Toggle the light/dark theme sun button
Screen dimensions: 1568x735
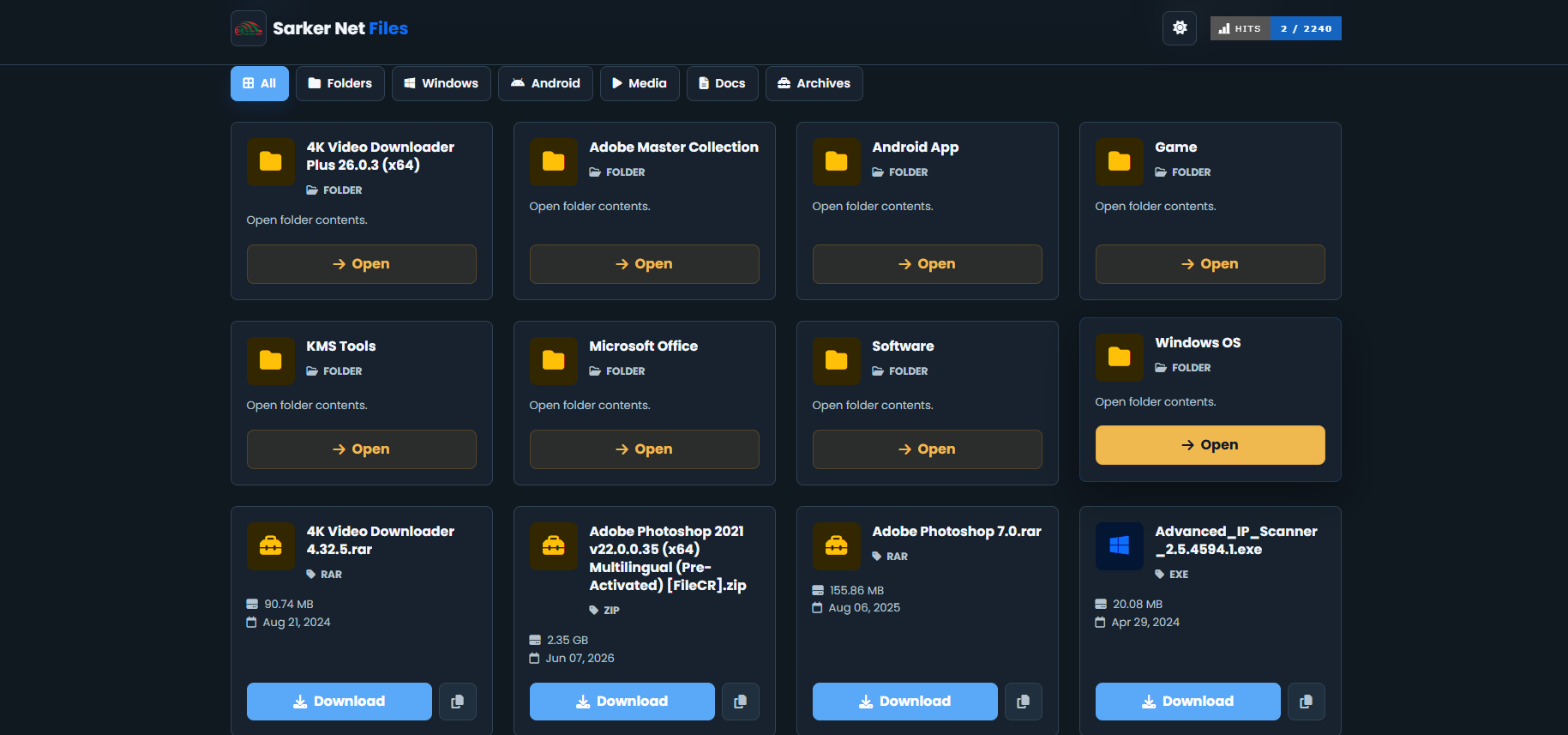tap(1180, 28)
